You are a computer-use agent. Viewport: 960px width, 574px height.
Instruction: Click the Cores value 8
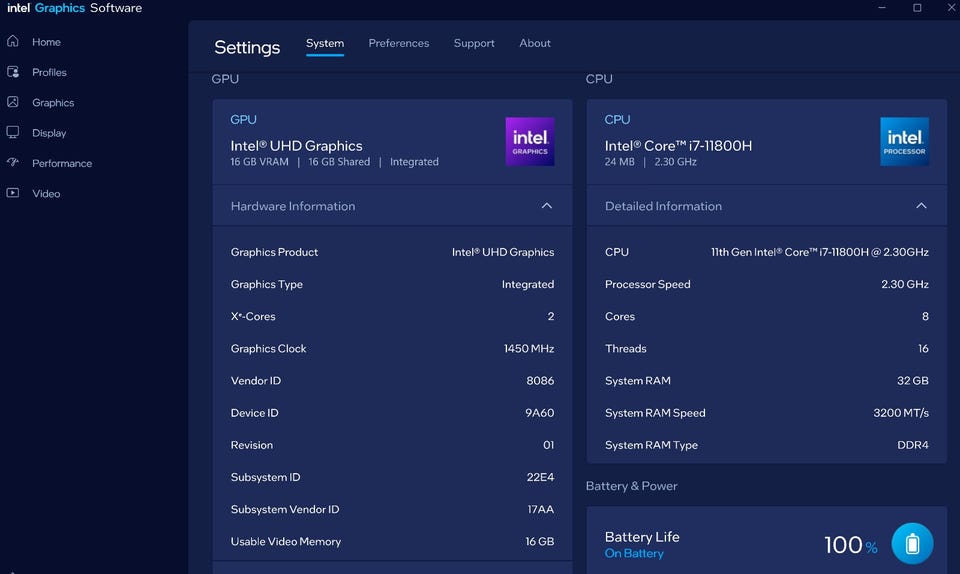(925, 316)
